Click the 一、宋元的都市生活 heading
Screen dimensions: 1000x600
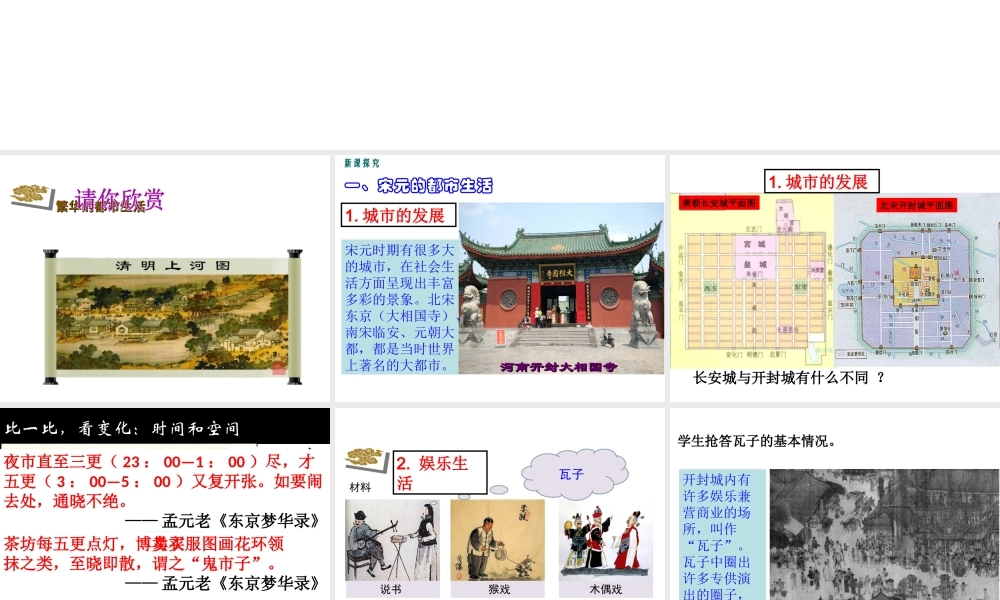click(418, 186)
